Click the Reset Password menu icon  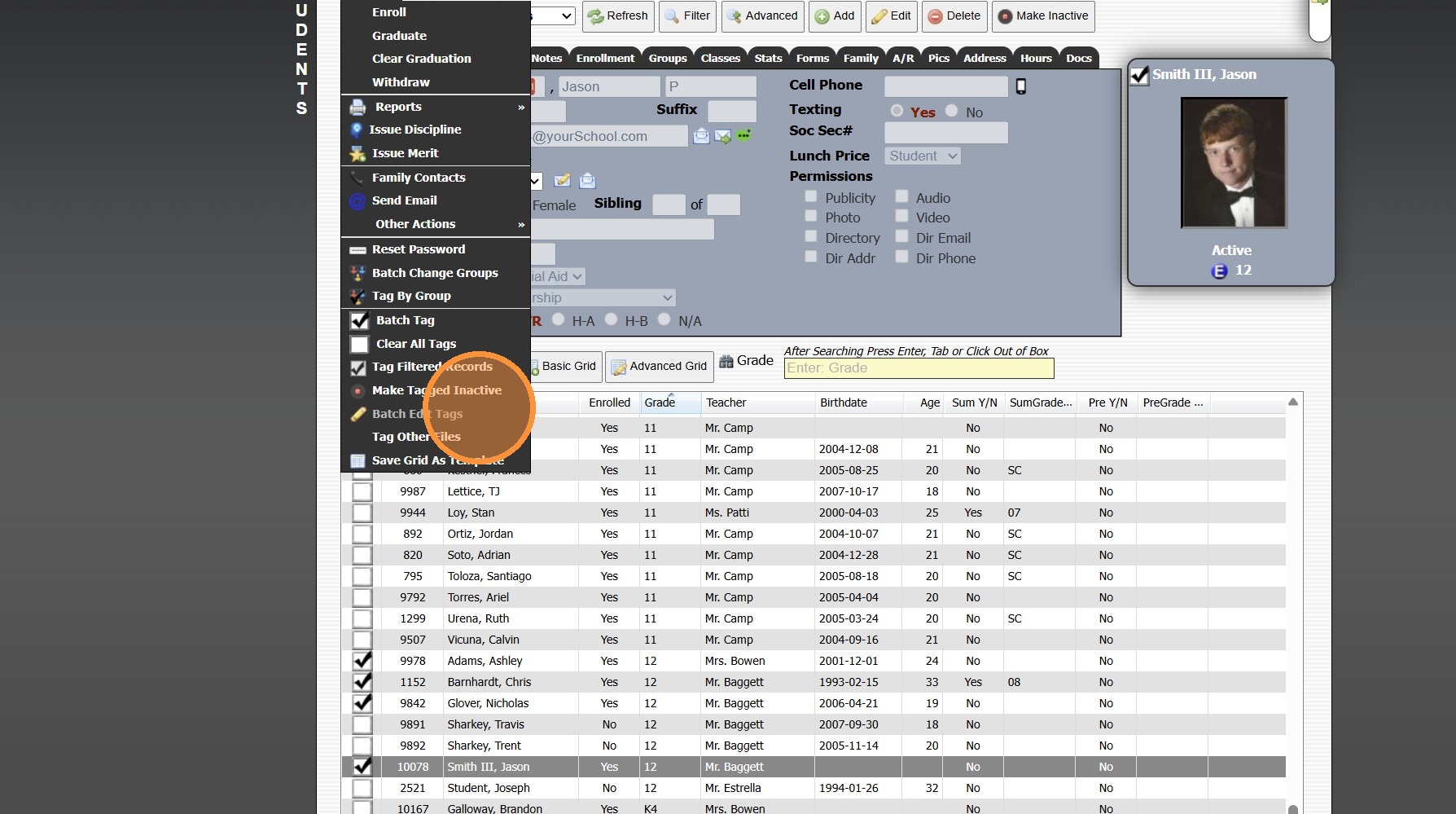click(357, 250)
